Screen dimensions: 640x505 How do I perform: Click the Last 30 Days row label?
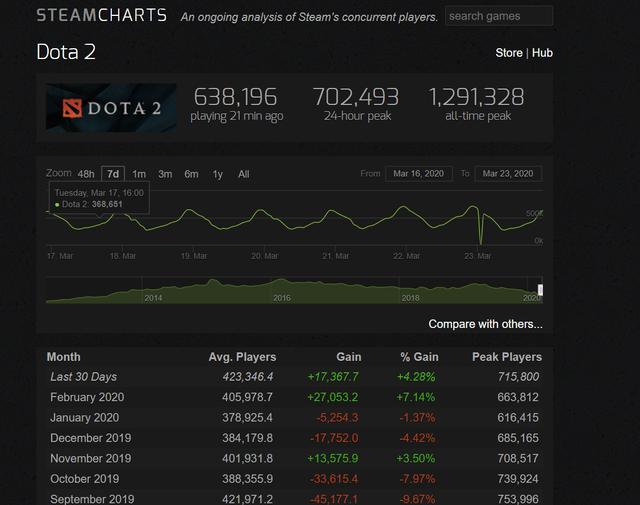(x=84, y=377)
